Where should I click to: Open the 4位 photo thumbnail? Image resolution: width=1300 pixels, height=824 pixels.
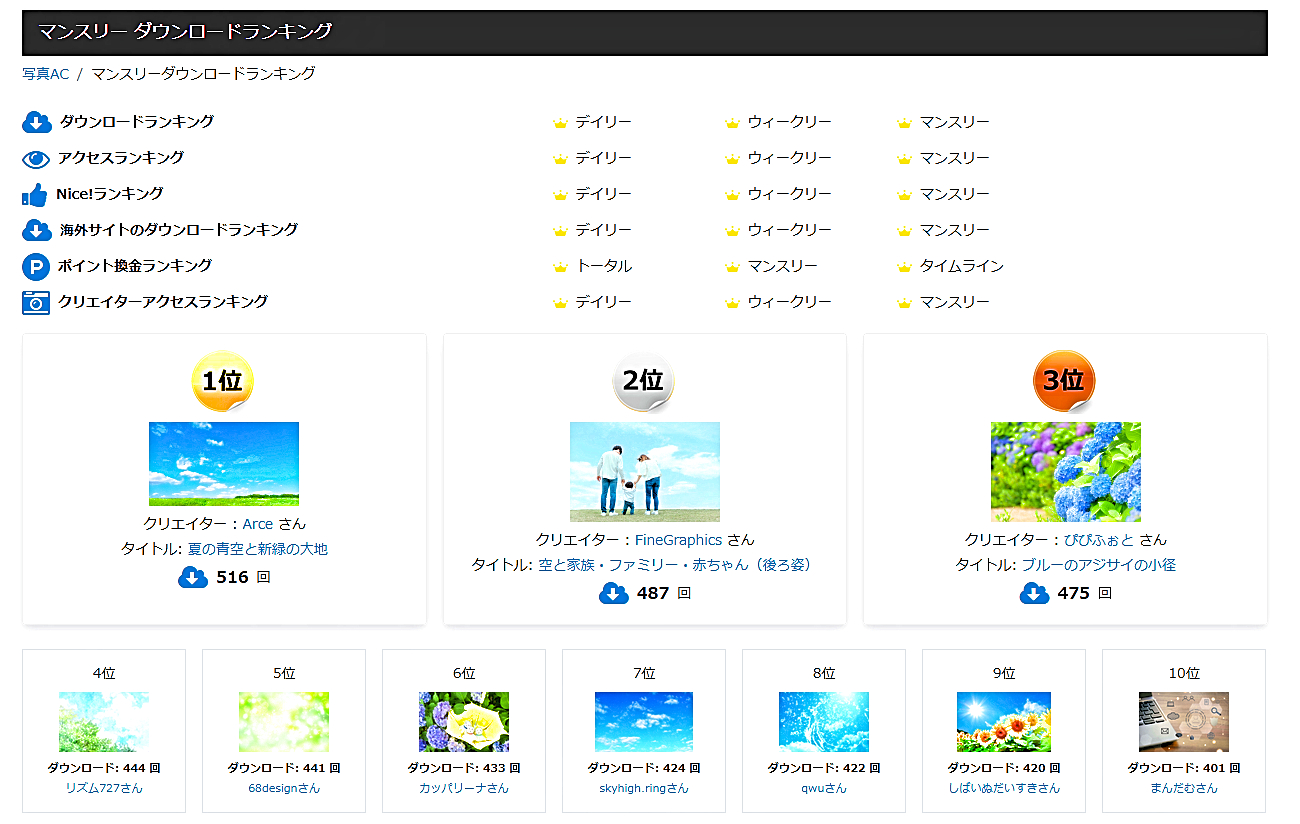point(104,722)
